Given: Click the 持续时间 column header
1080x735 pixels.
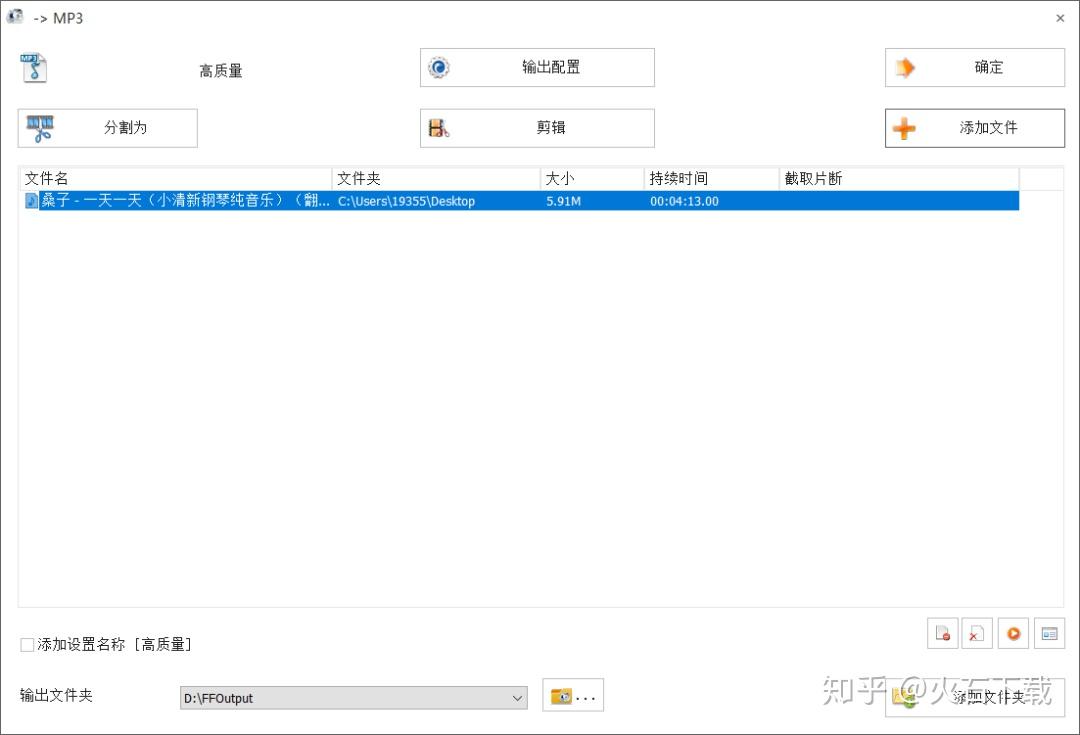Looking at the screenshot, I should point(712,178).
